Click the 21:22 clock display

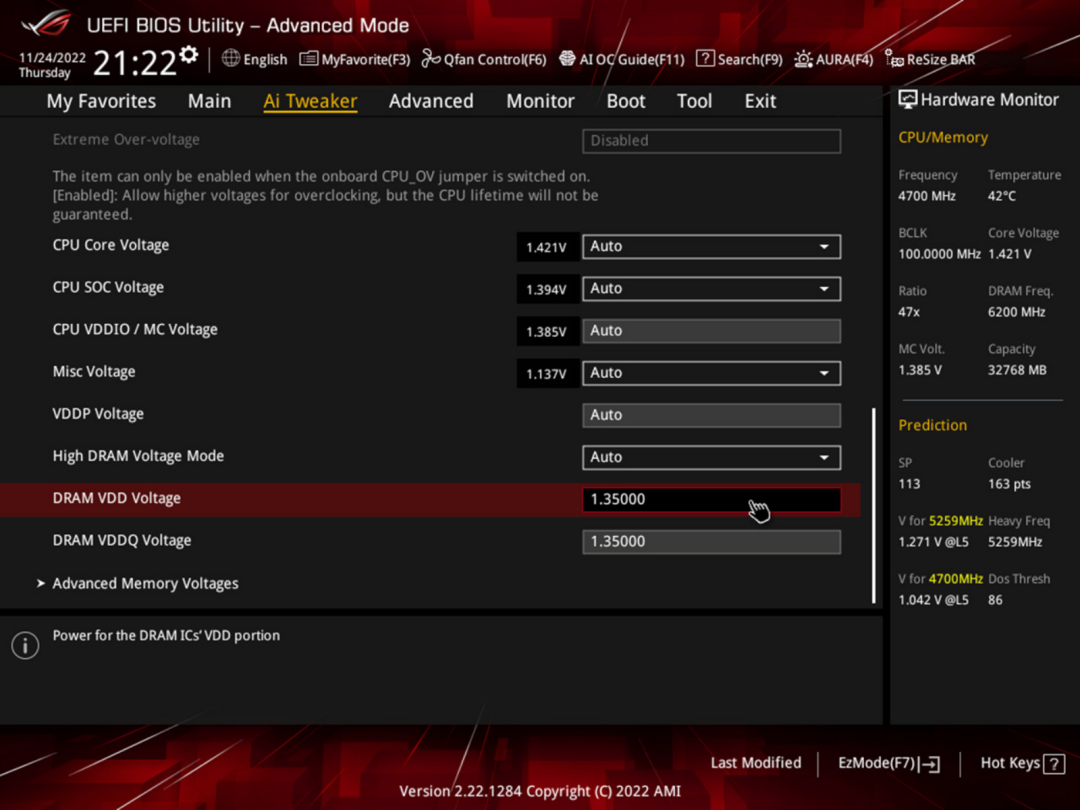click(135, 63)
